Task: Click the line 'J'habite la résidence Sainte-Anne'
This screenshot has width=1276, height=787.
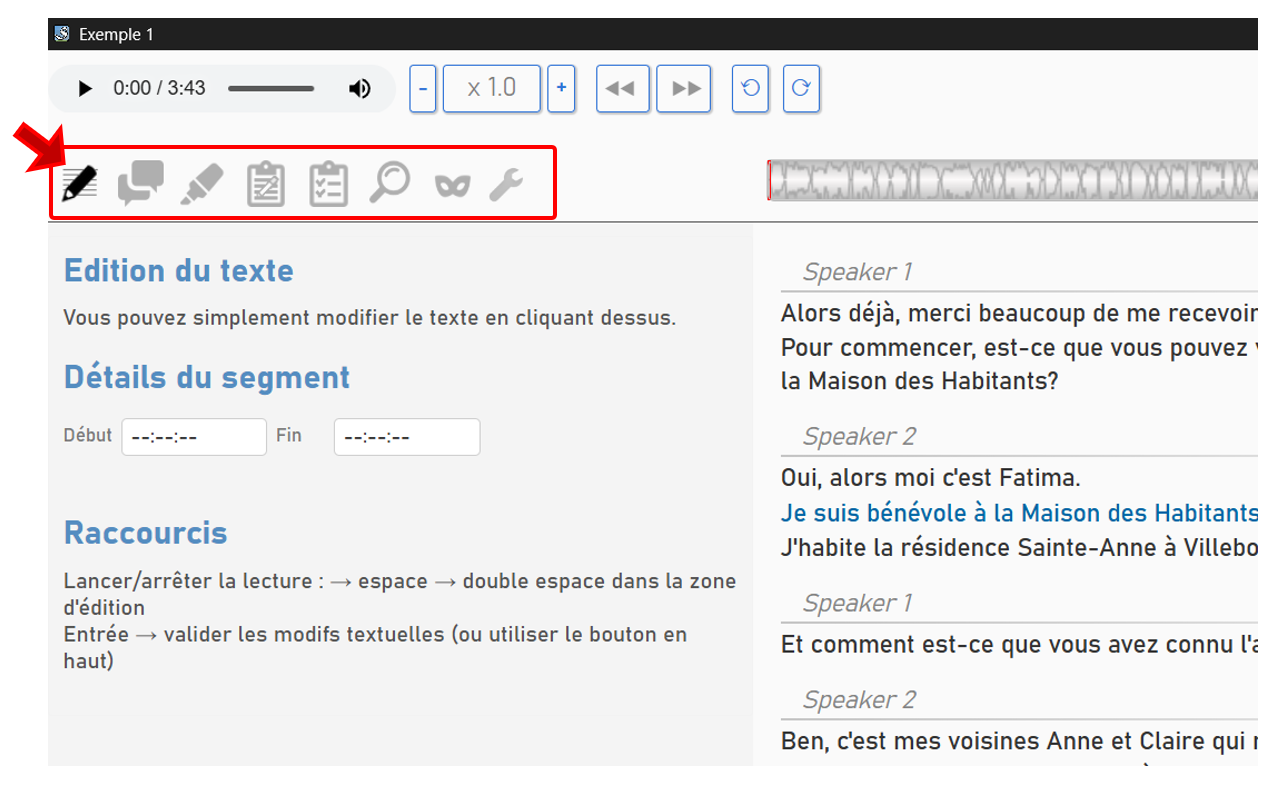Action: point(1019,548)
